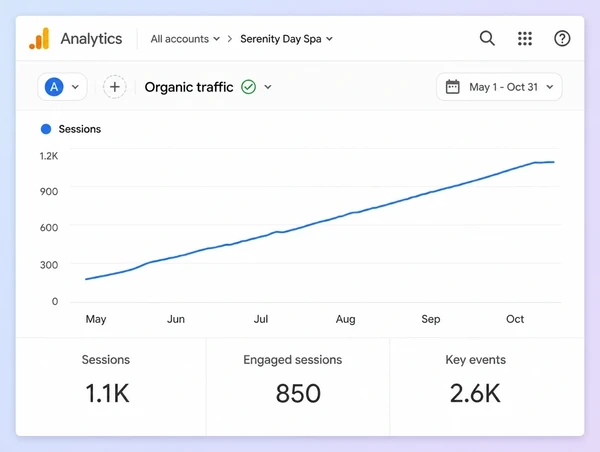Select the Sessions legend label
This screenshot has width=600, height=452.
[x=80, y=129]
